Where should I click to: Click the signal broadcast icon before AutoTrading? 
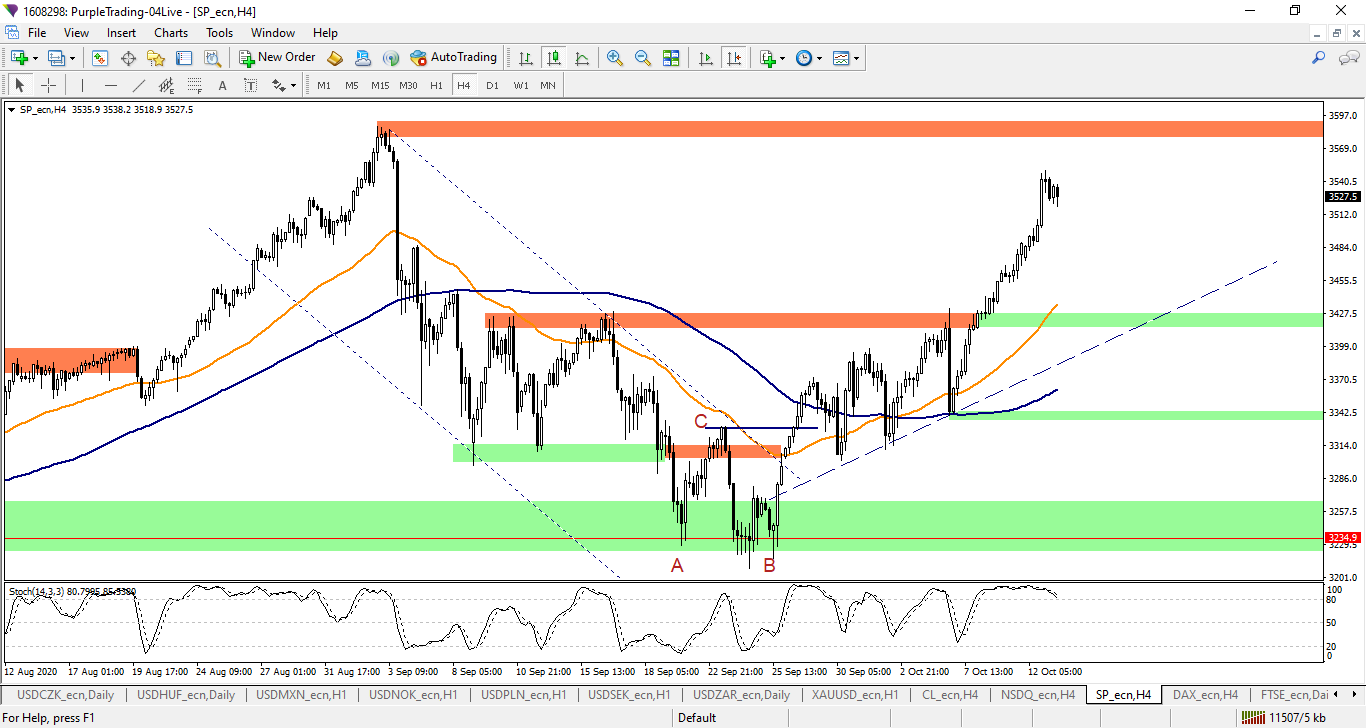click(x=391, y=58)
